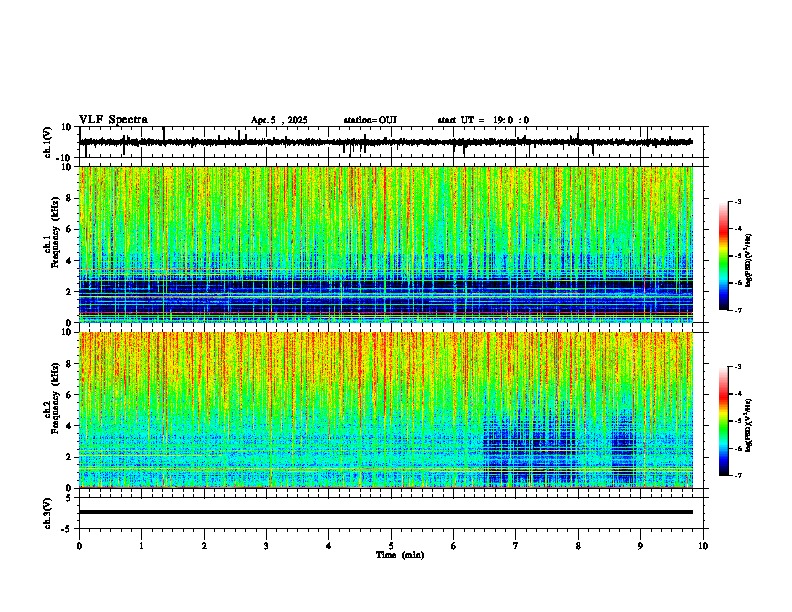This screenshot has height=612, width=792.
Task: Click the dark blue quiet patch near minute 7 in ch.2
Action: [529, 447]
